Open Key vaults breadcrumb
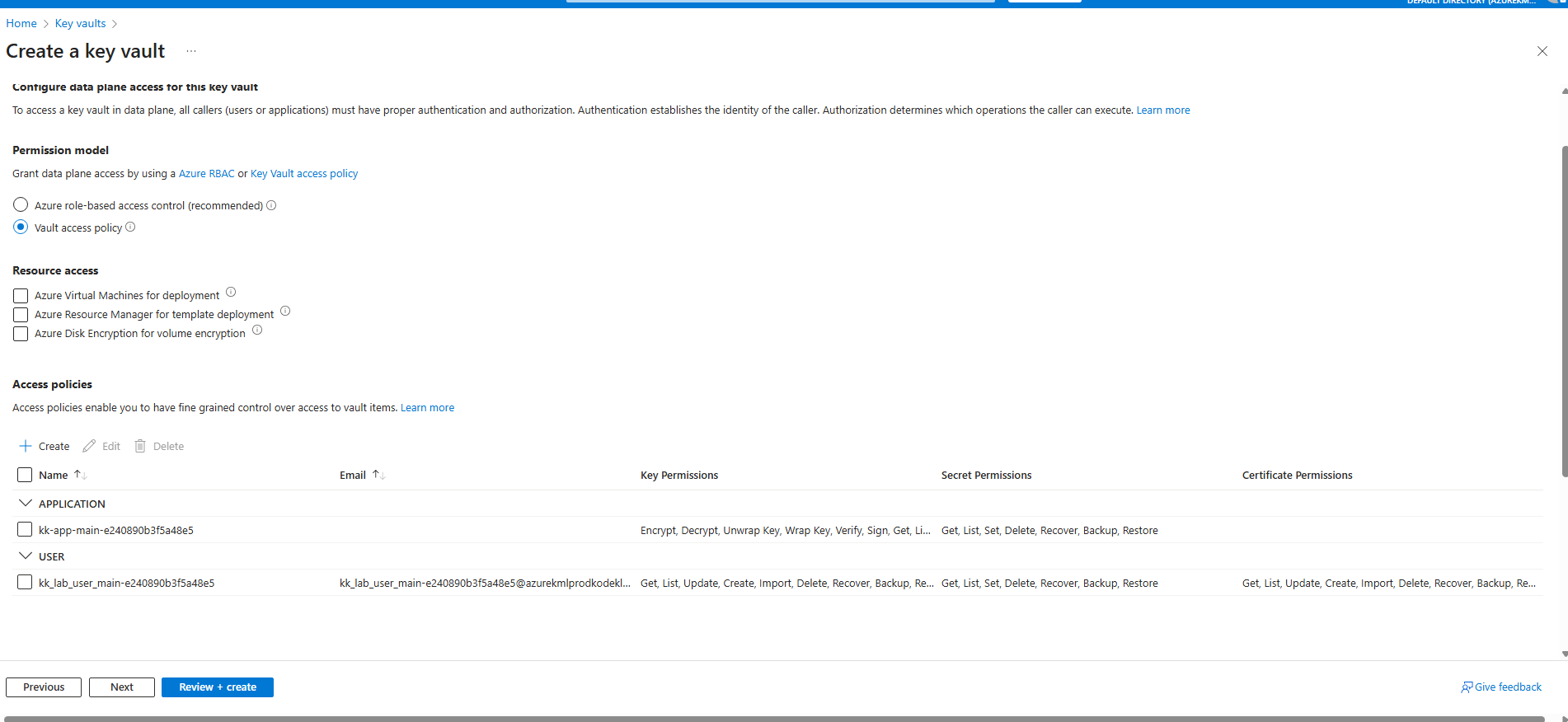Screen dimensions: 1568x722 point(80,23)
